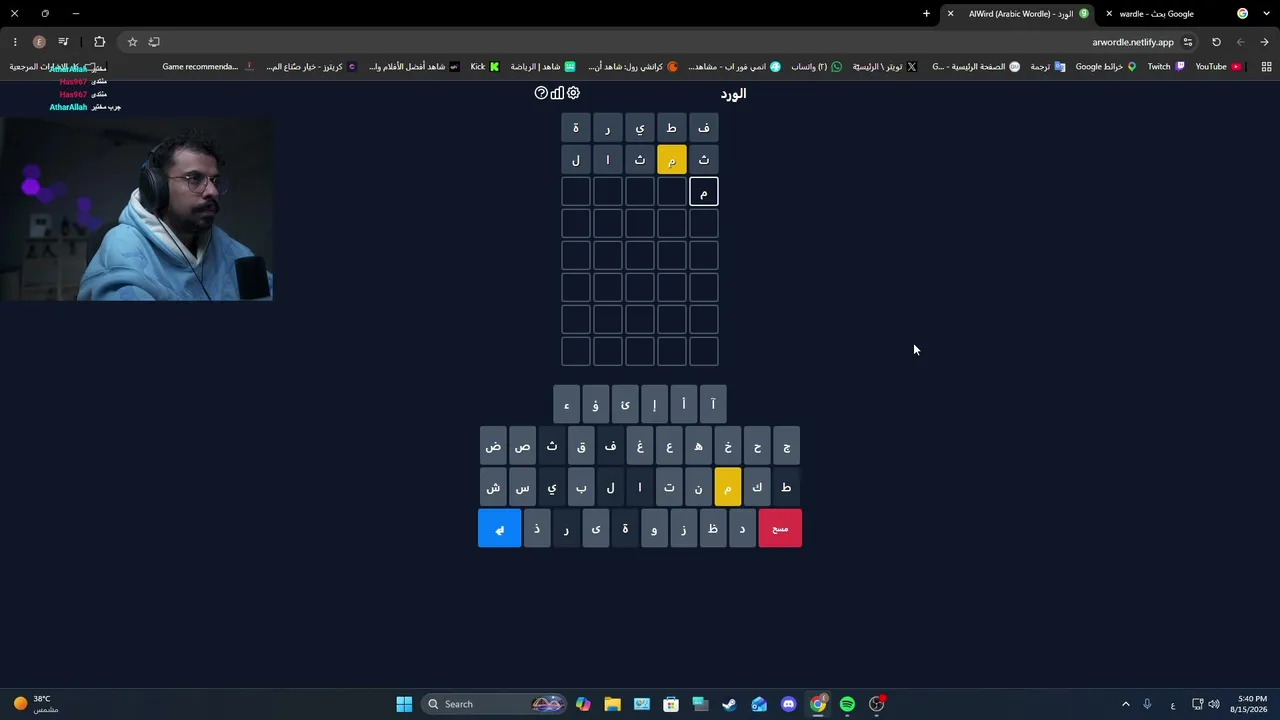Viewport: 1280px width, 720px height.
Task: Open the browser extensions puzzle icon
Action: point(99,42)
